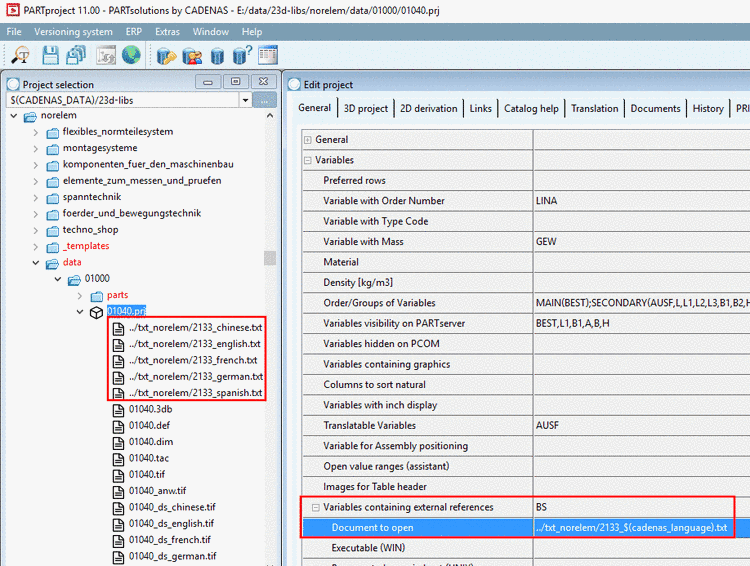Click the folder icon of spanntechnik

click(x=53, y=198)
